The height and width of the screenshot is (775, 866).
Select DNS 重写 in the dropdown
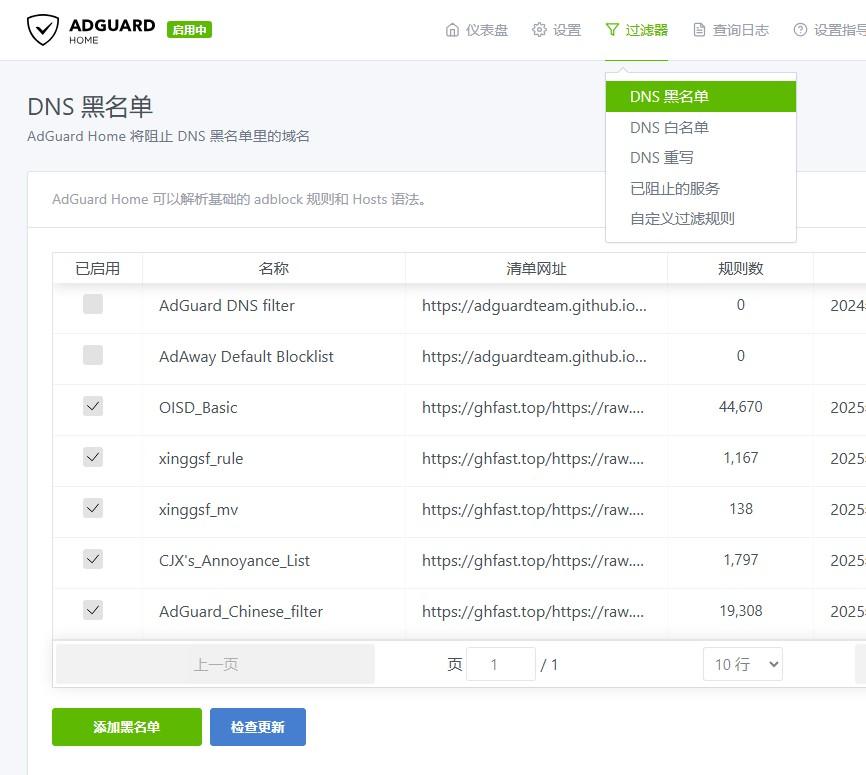tap(700, 158)
